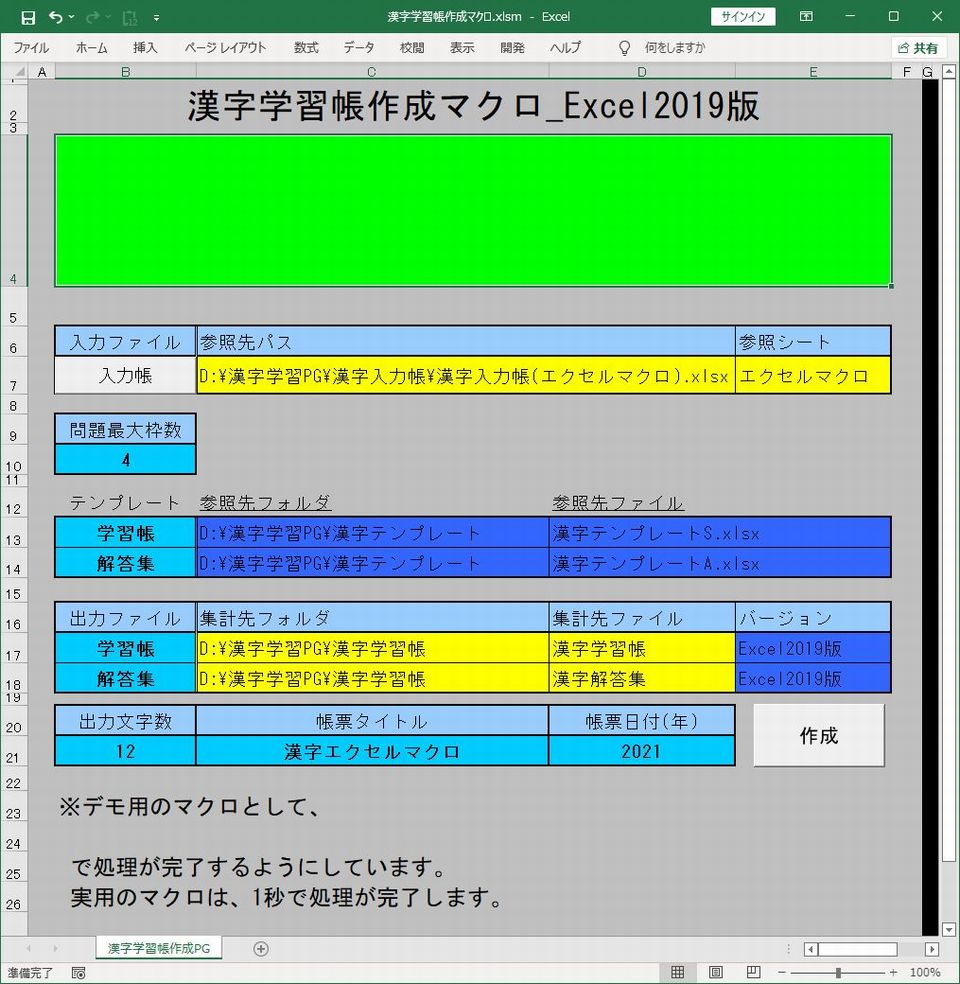
Task: Open ribbon display options icon near window controls
Action: click(x=806, y=16)
